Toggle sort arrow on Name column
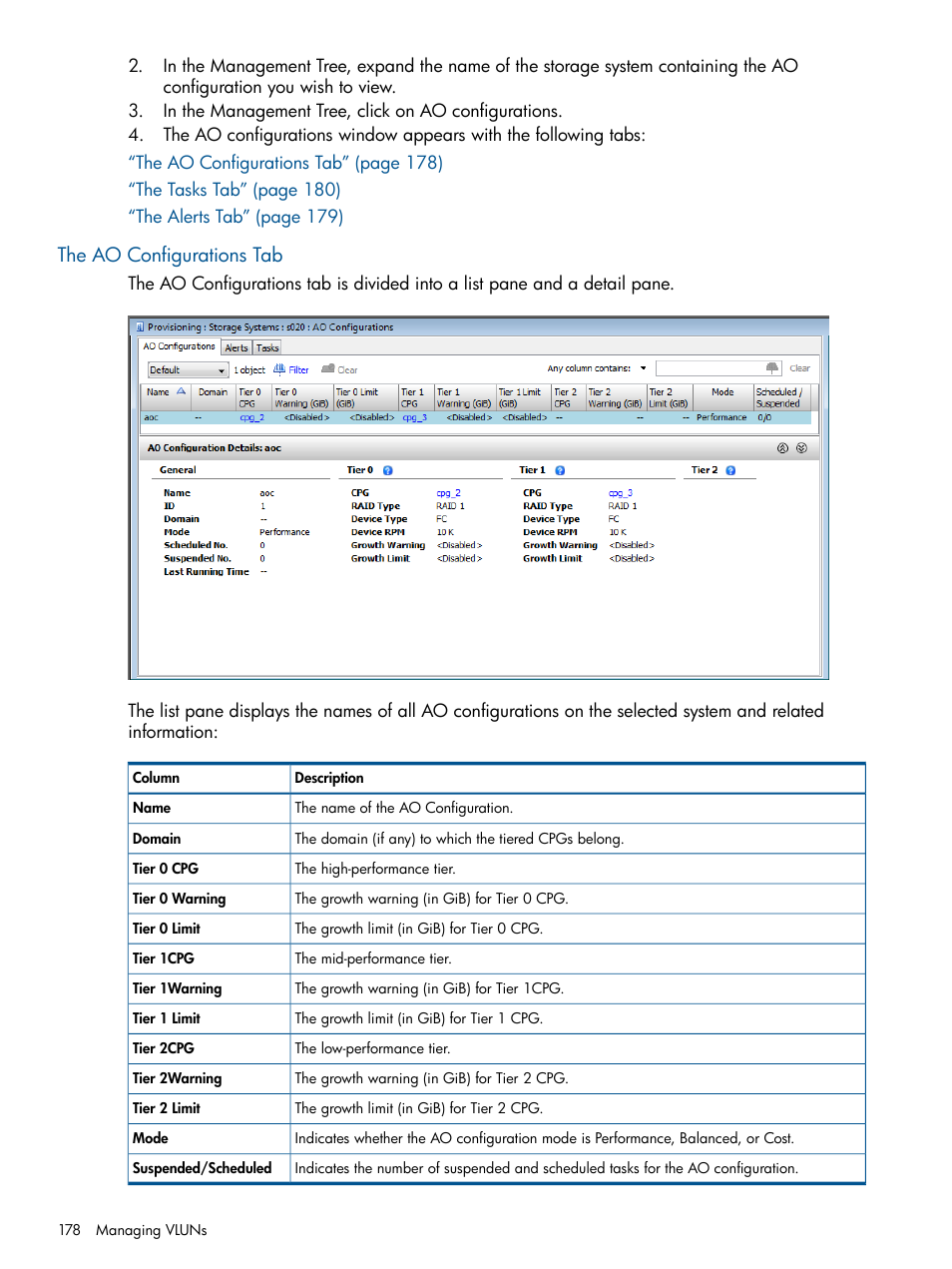 182,392
